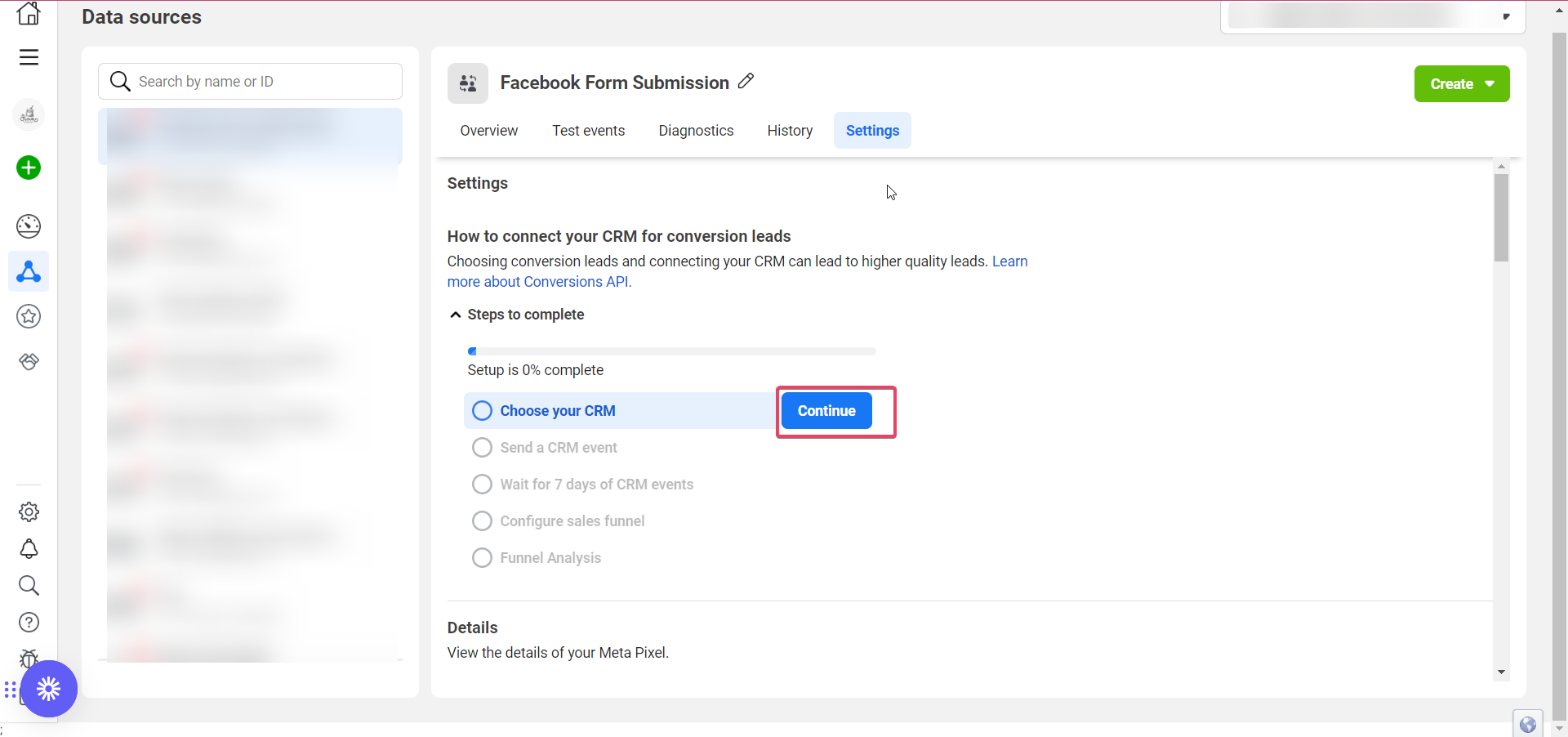Click the Details section heading
Screen dimensions: 1568x737
[473, 628]
